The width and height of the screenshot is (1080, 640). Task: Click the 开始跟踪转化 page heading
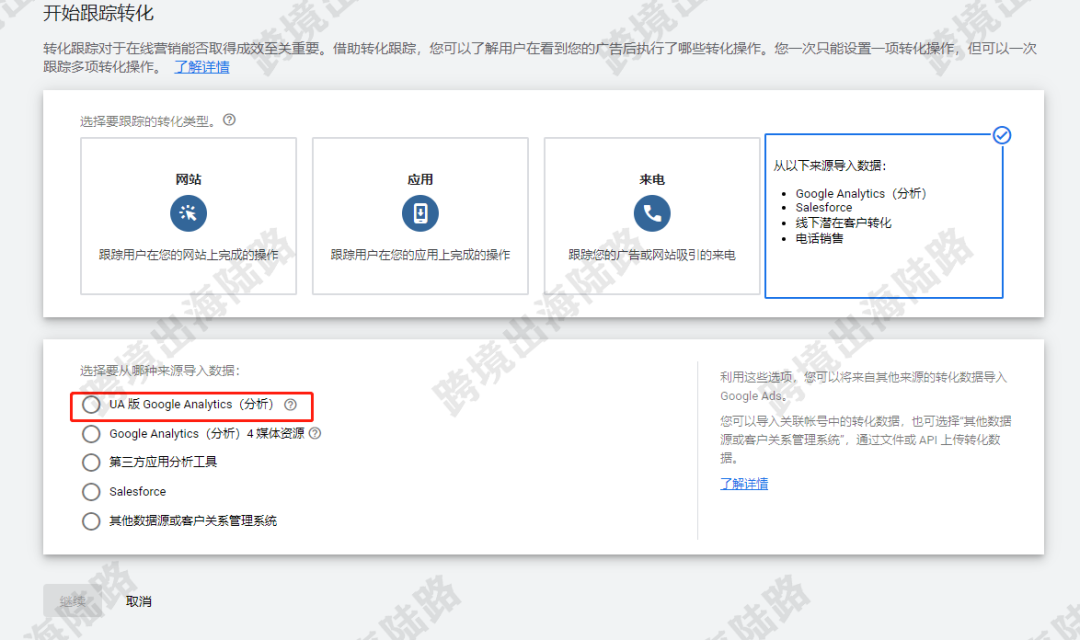[98, 13]
